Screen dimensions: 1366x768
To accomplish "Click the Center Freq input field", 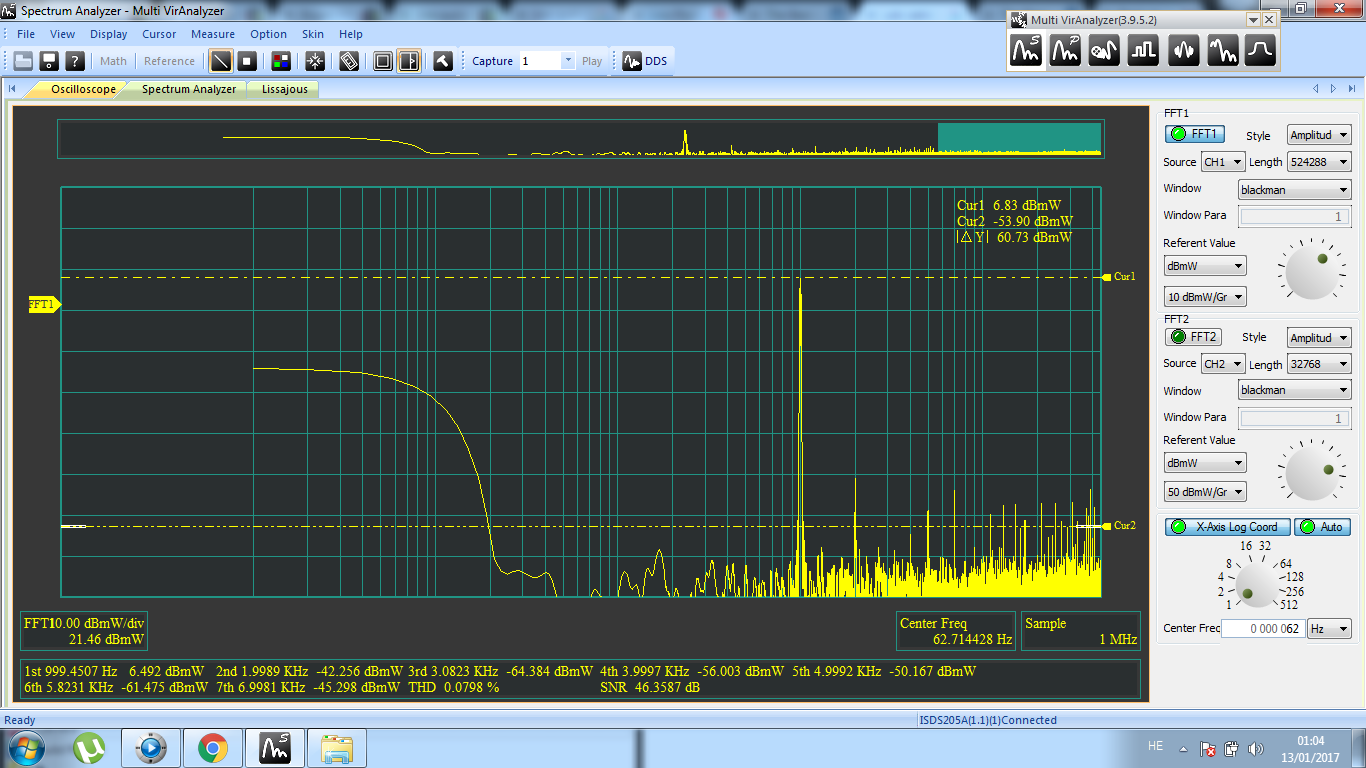I will (1263, 629).
